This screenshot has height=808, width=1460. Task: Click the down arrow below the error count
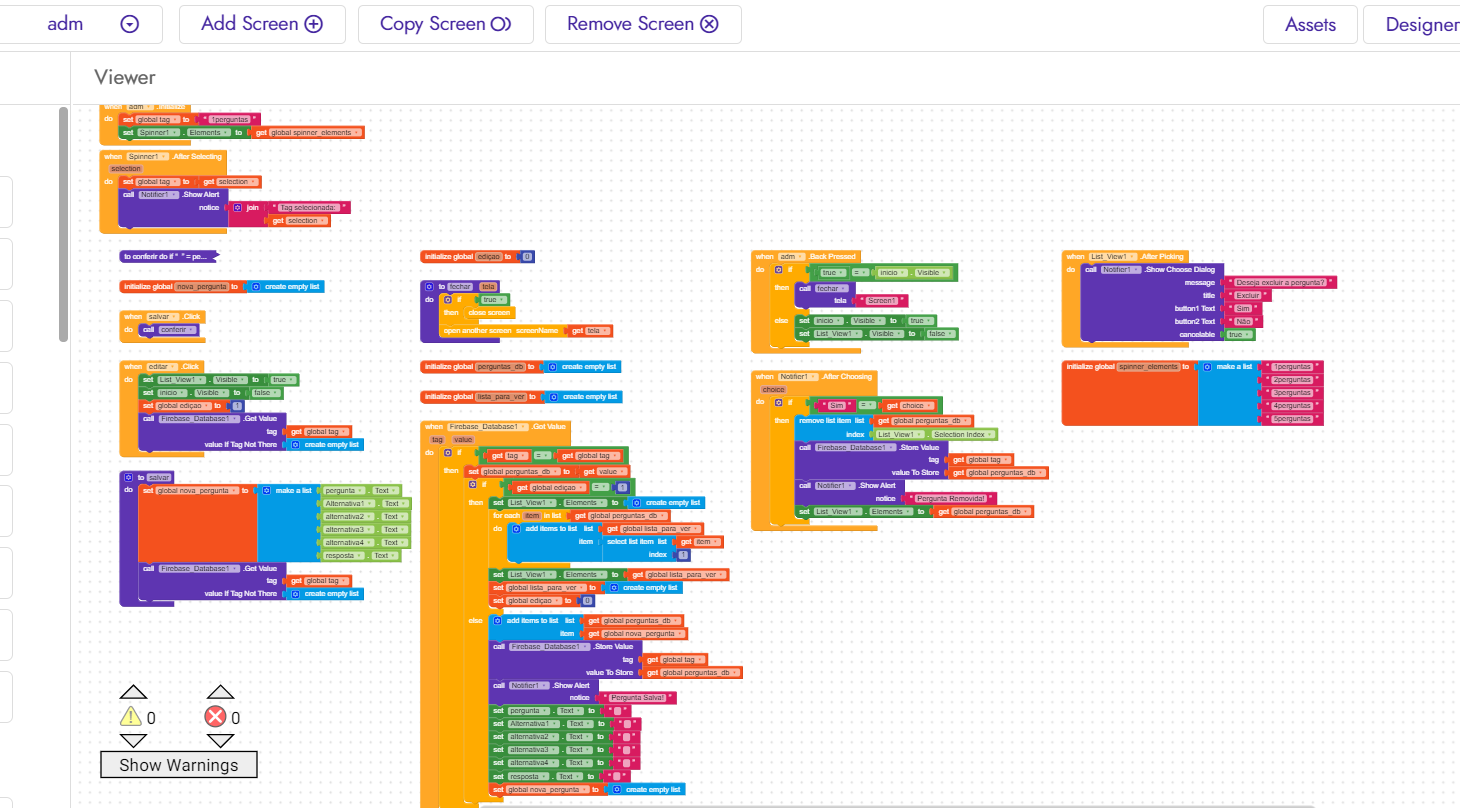point(220,741)
